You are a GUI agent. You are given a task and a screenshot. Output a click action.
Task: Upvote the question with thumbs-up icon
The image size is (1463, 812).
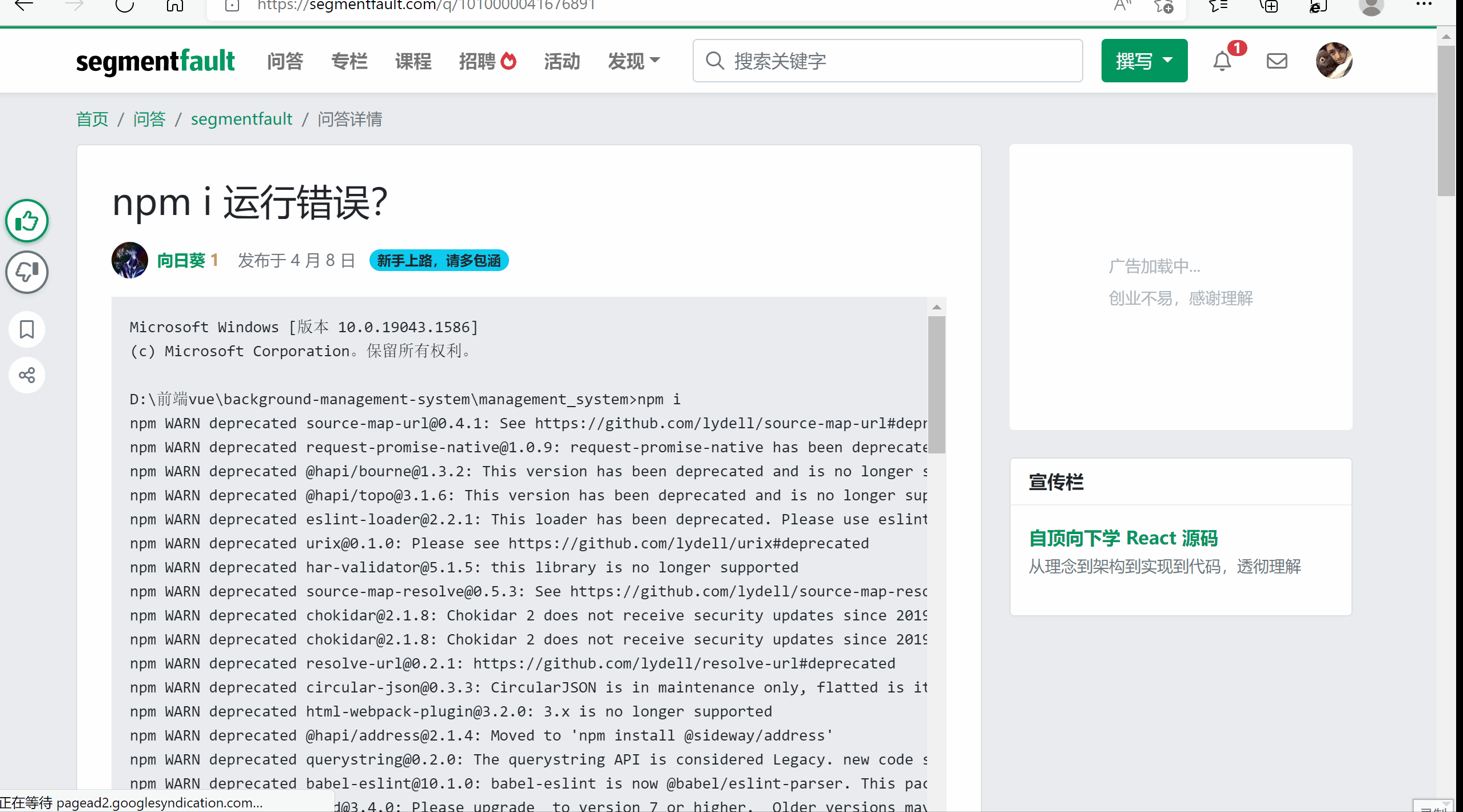tap(27, 221)
